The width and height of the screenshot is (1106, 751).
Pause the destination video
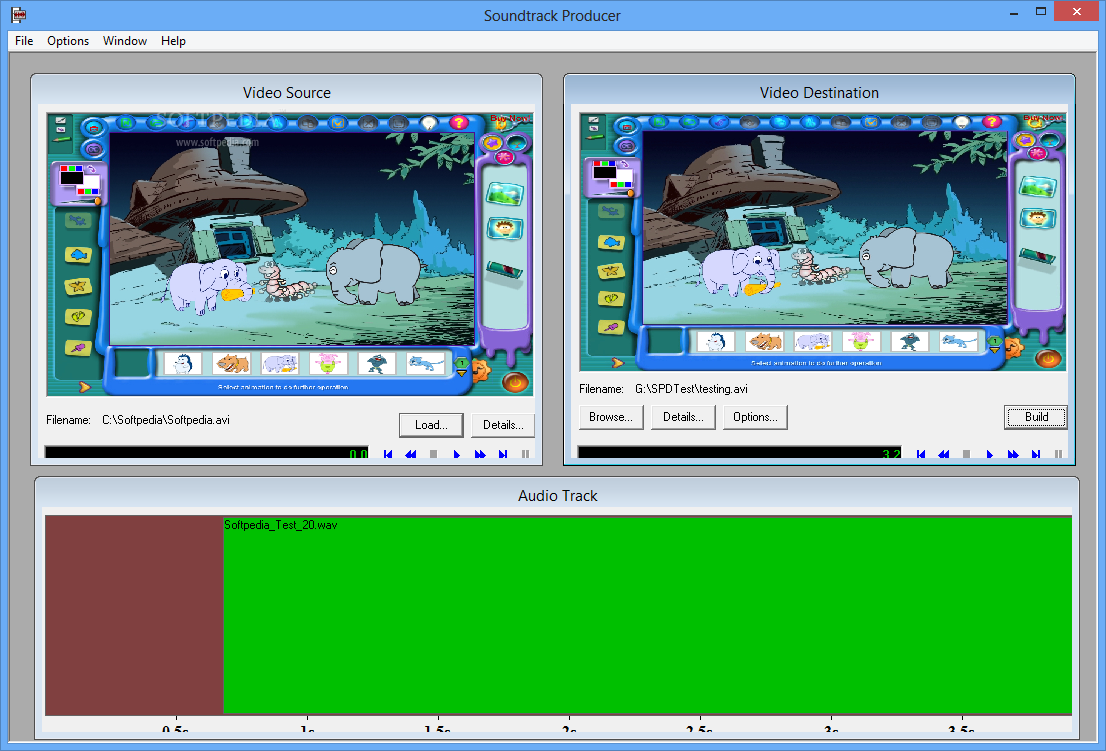[x=1059, y=454]
